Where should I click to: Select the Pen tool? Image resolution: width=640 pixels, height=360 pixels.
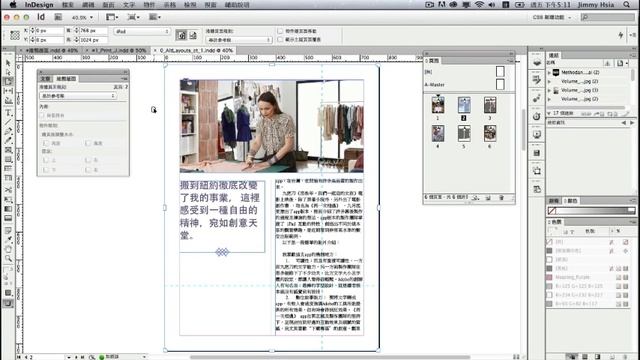pyautogui.click(x=8, y=131)
